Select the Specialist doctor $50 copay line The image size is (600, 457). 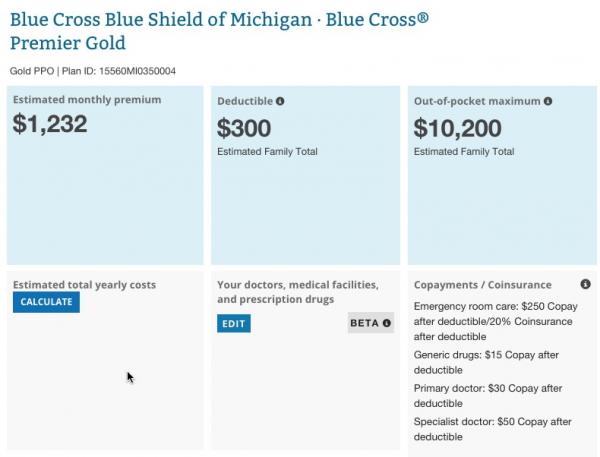click(x=492, y=428)
